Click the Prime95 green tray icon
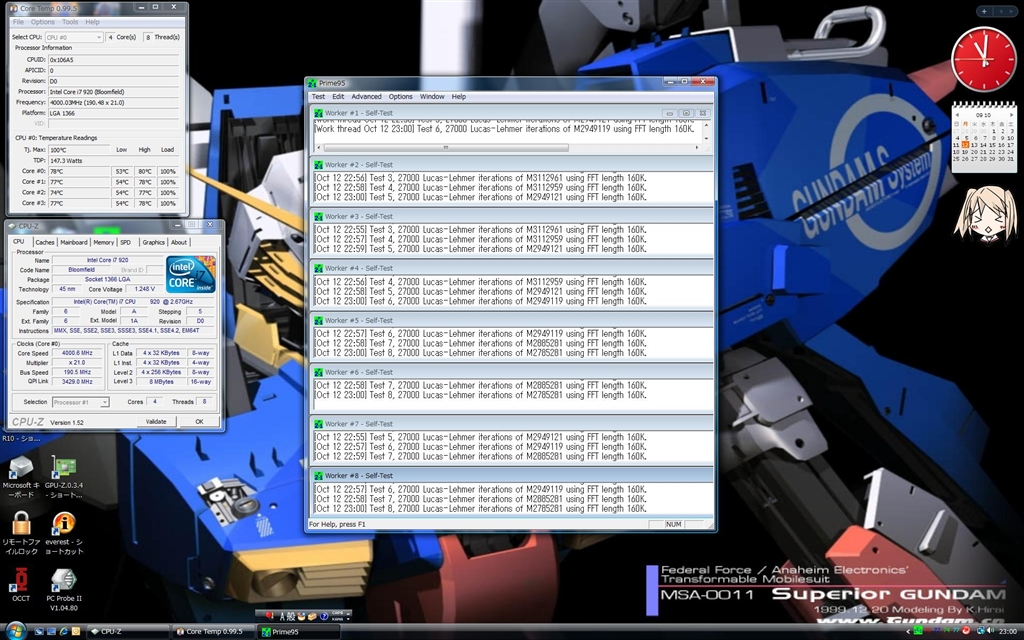Image resolution: width=1024 pixels, height=640 pixels. (x=918, y=631)
